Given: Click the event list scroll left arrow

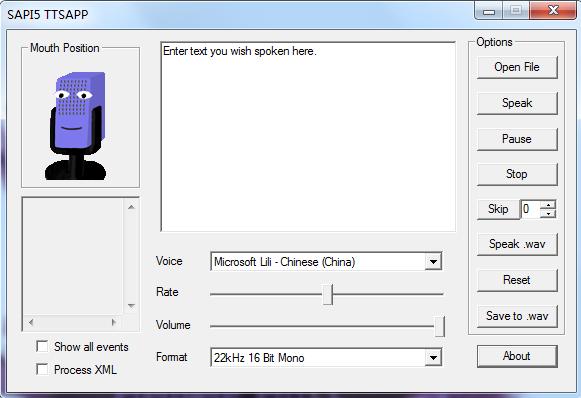Looking at the screenshot, I should (31, 322).
